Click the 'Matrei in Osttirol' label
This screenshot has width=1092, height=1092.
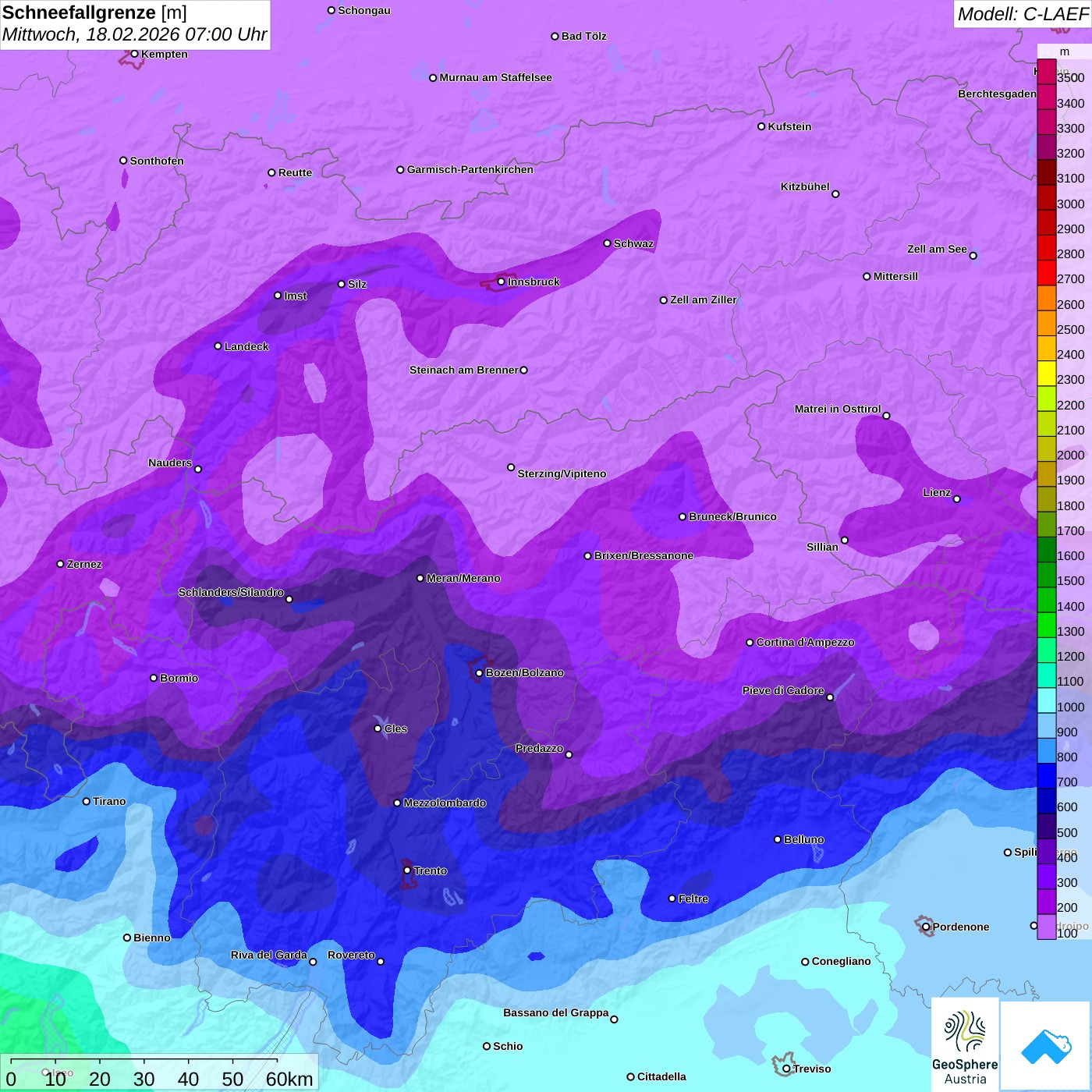(838, 409)
